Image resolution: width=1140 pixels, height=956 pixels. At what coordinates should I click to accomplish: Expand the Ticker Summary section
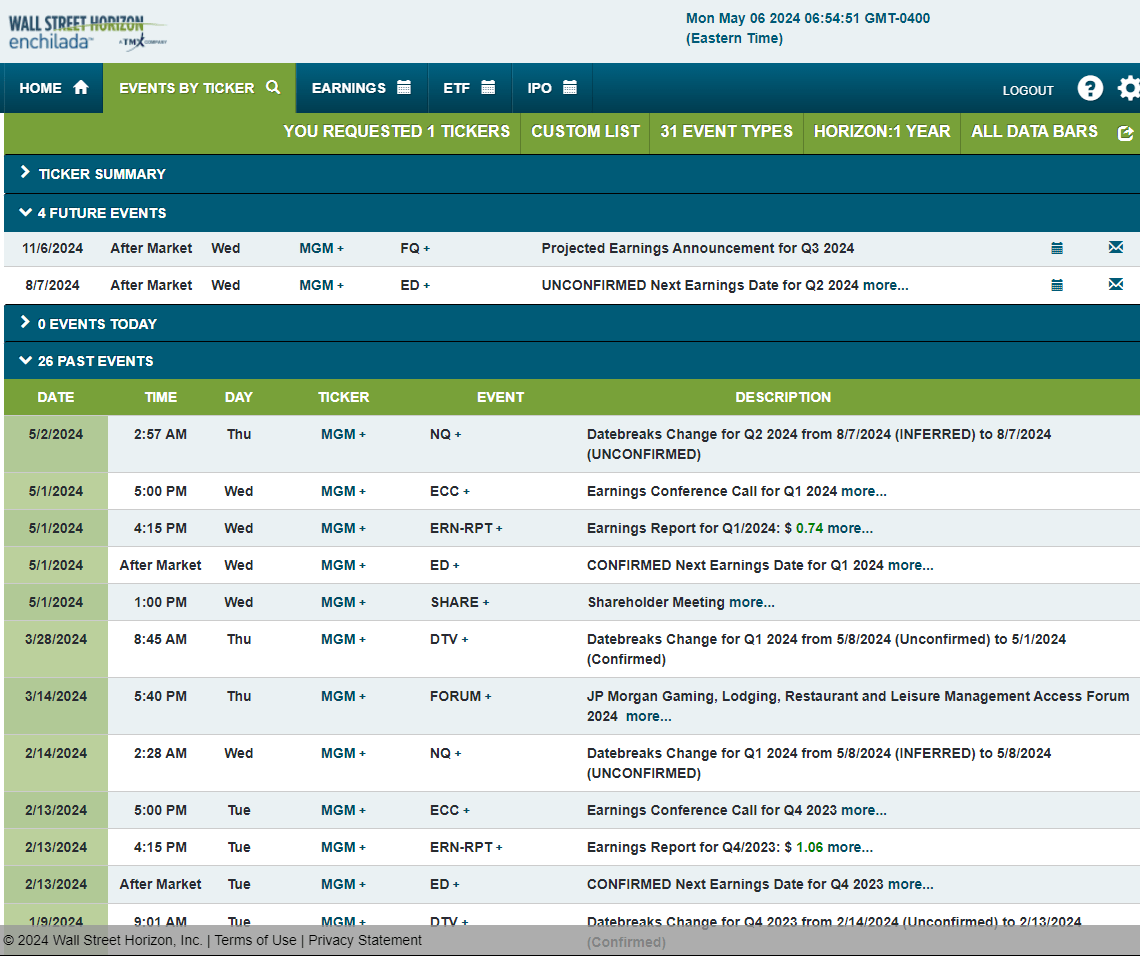tap(571, 174)
